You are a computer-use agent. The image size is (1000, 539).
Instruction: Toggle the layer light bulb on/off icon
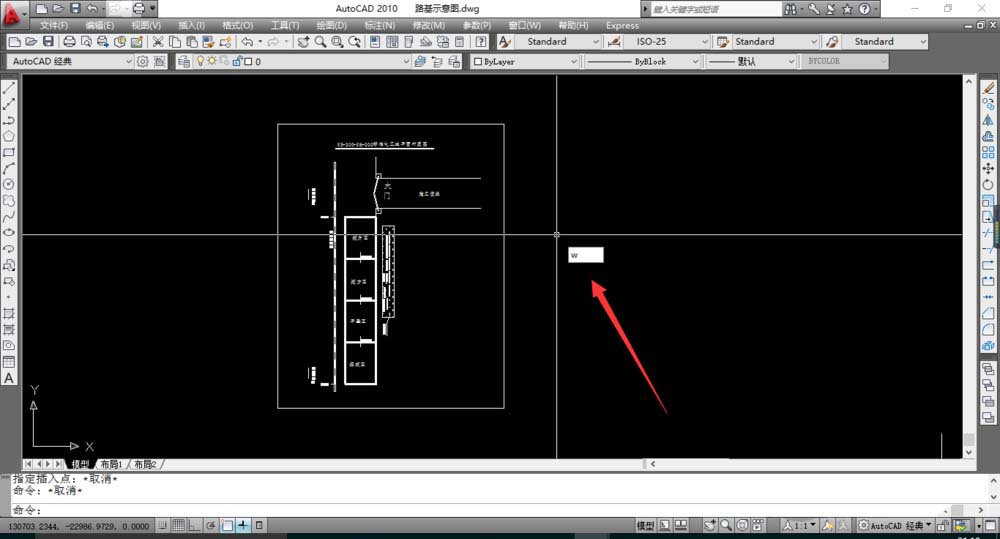coord(198,61)
